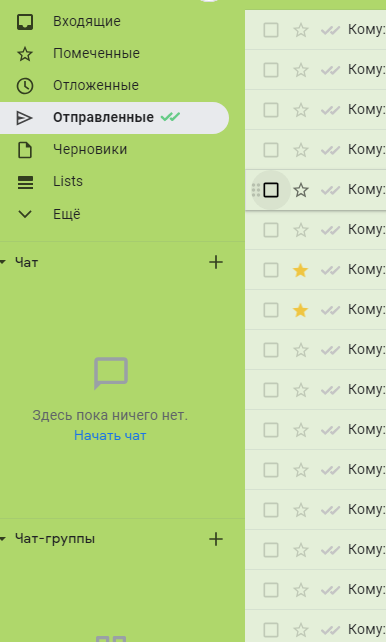Click the Черновики document icon
The image size is (386, 642).
[x=25, y=150]
